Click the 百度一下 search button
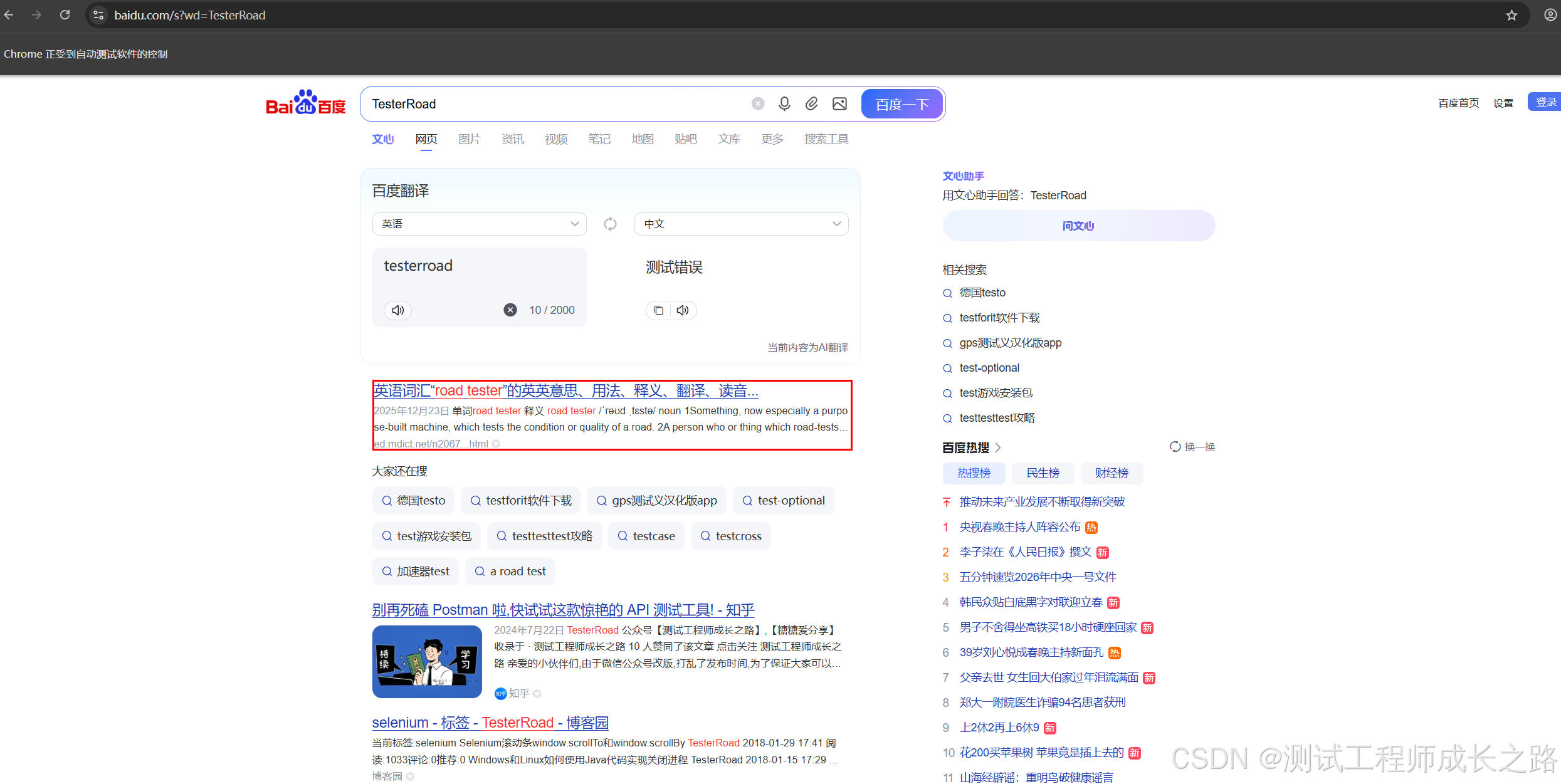 click(x=901, y=103)
